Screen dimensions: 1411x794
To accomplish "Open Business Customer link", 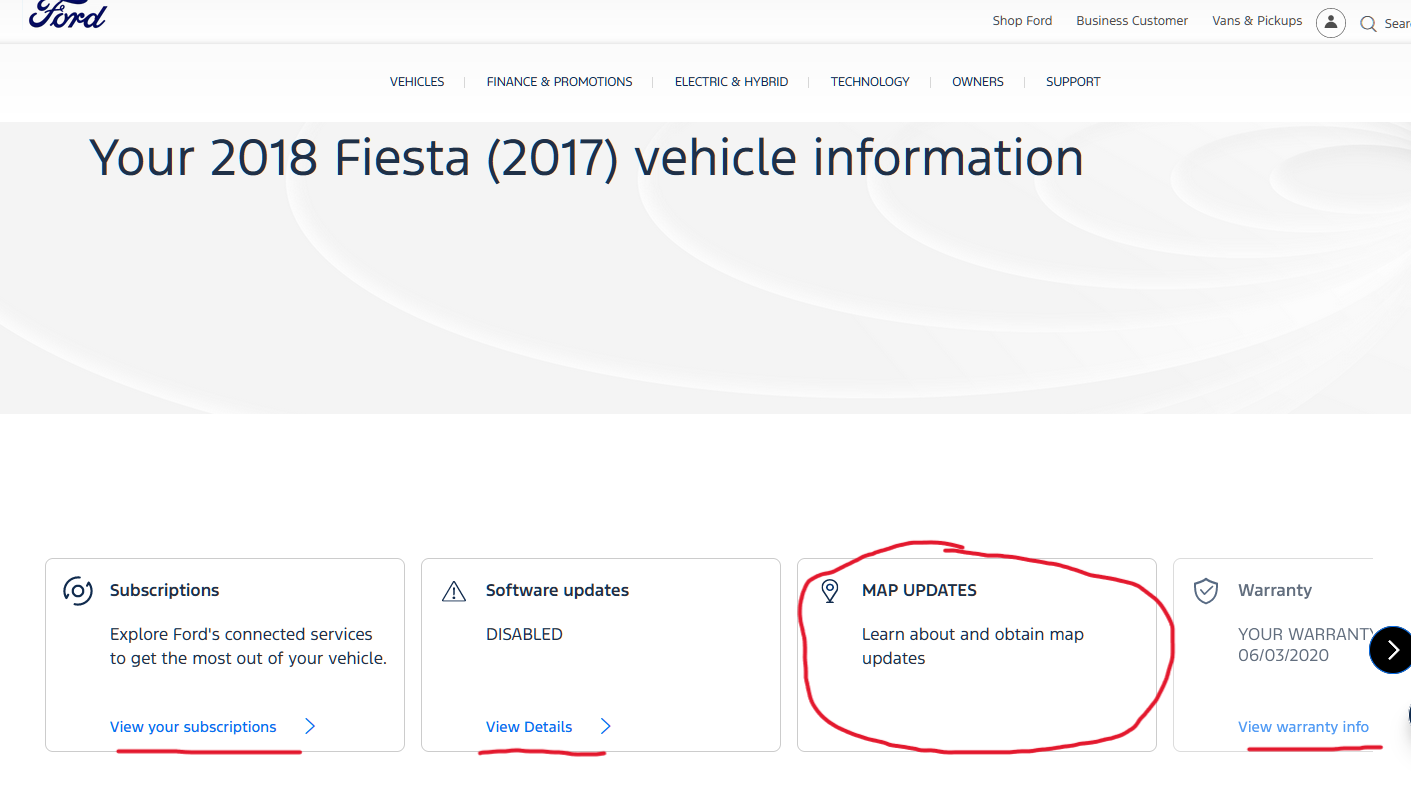I will point(1132,21).
